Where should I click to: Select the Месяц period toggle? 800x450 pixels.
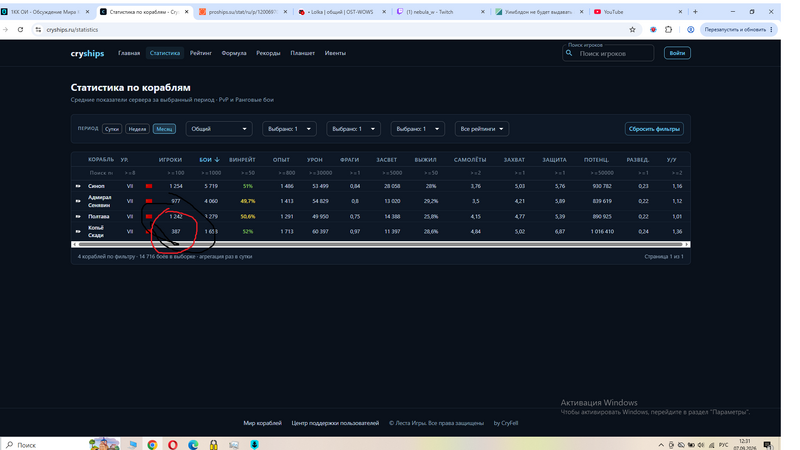tap(164, 129)
